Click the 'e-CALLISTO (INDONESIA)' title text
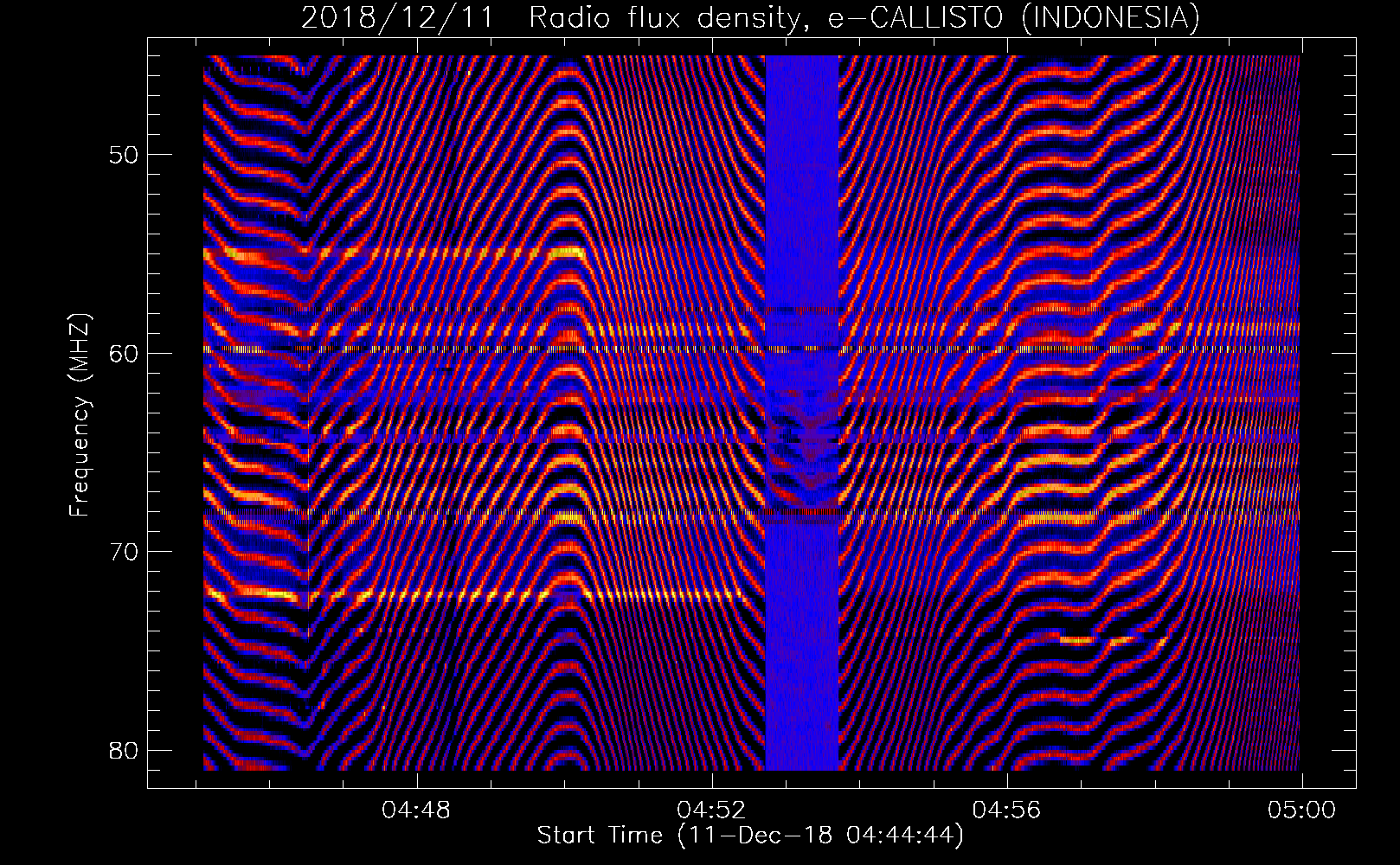 coord(1014,17)
